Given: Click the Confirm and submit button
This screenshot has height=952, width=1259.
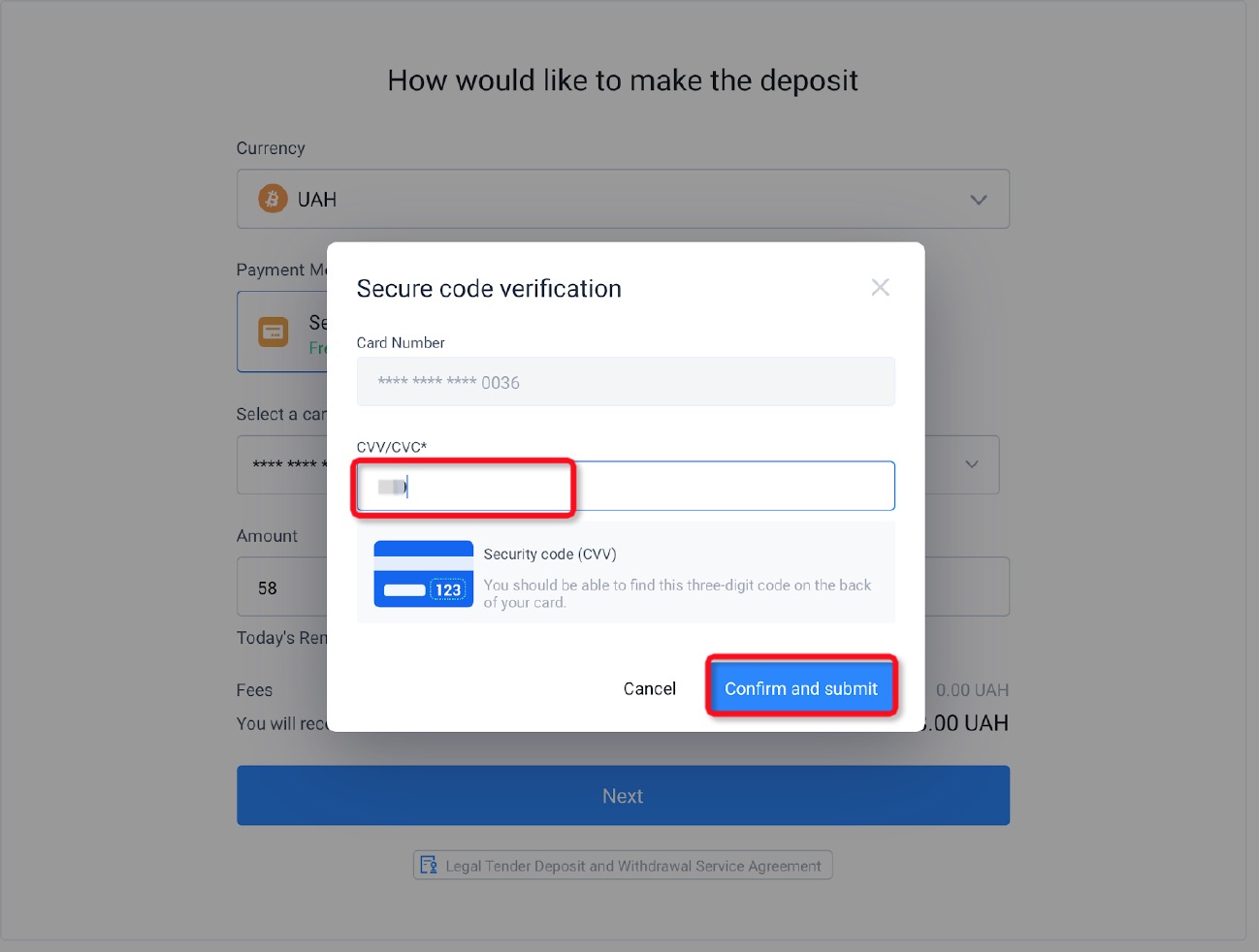Looking at the screenshot, I should tap(801, 688).
